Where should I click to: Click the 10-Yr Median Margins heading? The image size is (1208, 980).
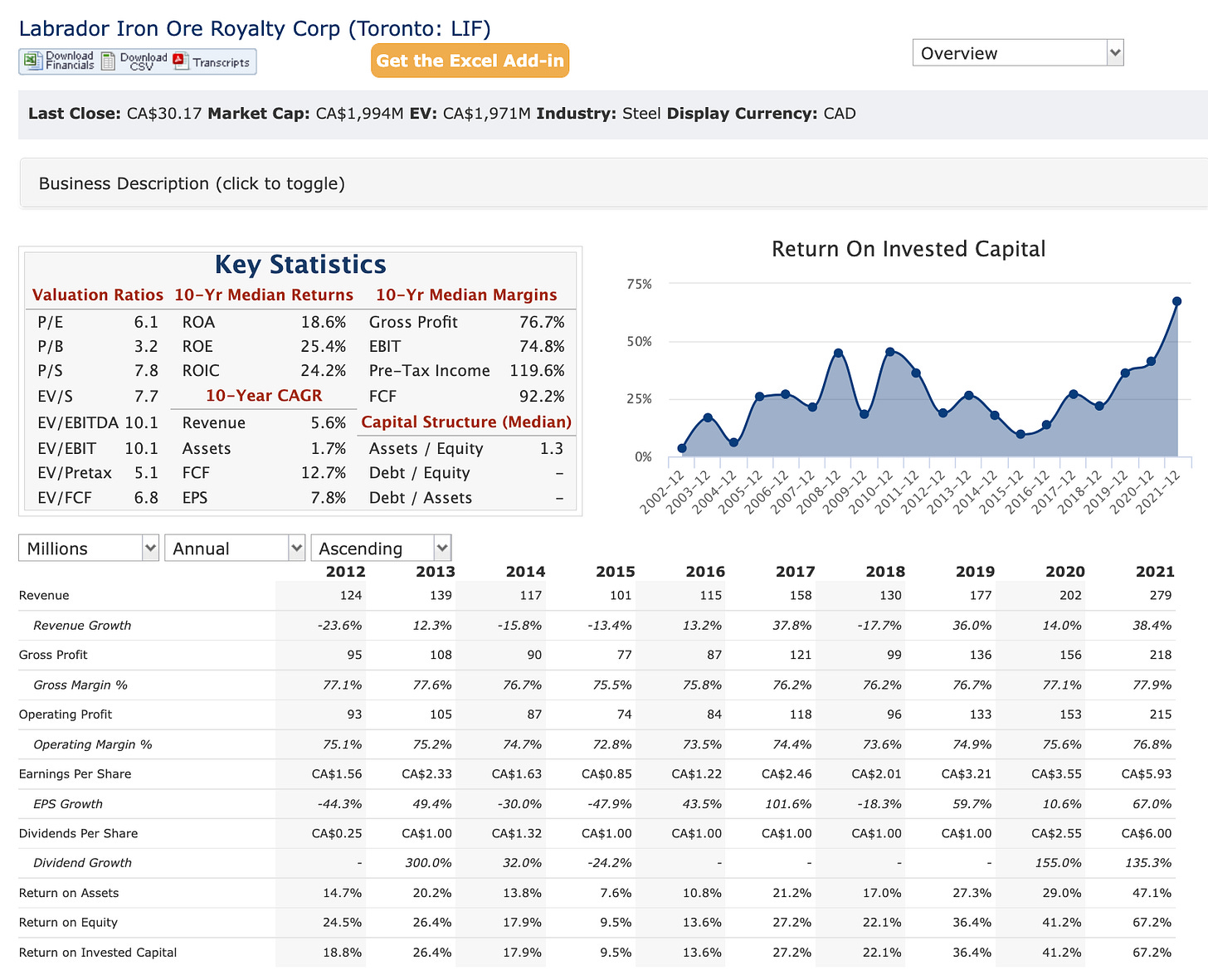[466, 295]
